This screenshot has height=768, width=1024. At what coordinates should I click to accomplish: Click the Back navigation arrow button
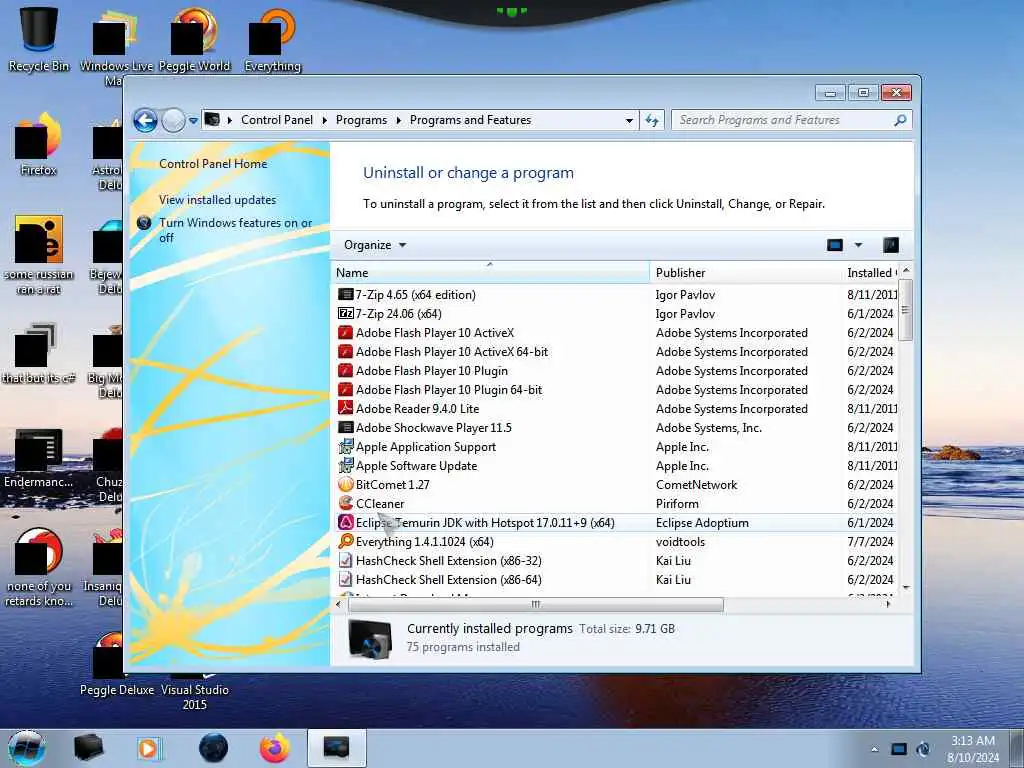point(145,120)
